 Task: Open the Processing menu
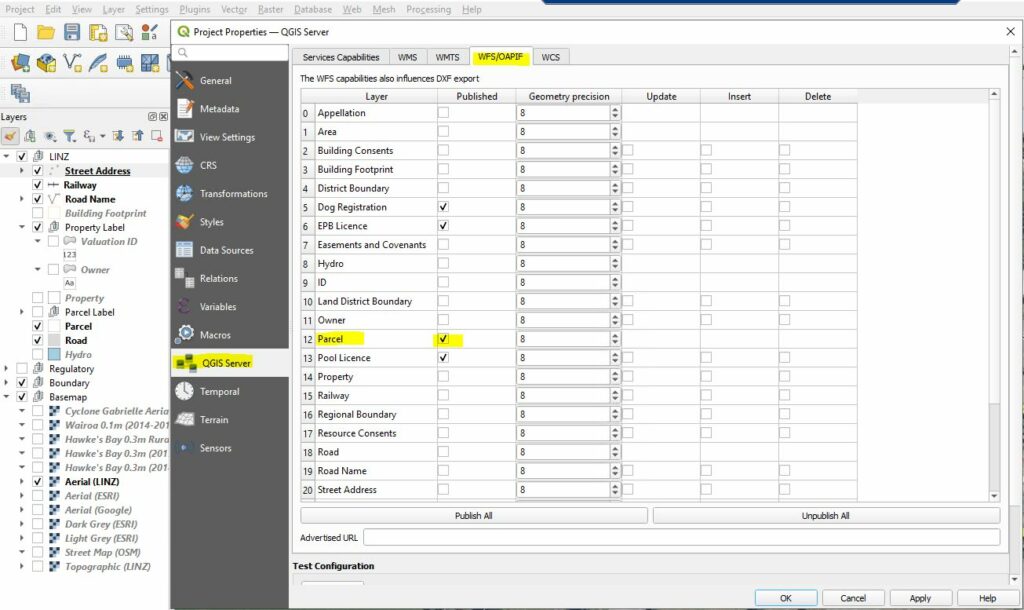point(428,9)
